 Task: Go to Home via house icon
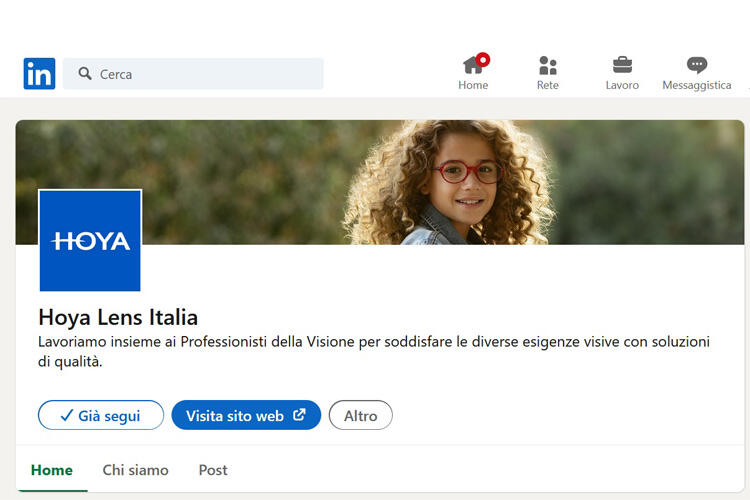pyautogui.click(x=473, y=65)
